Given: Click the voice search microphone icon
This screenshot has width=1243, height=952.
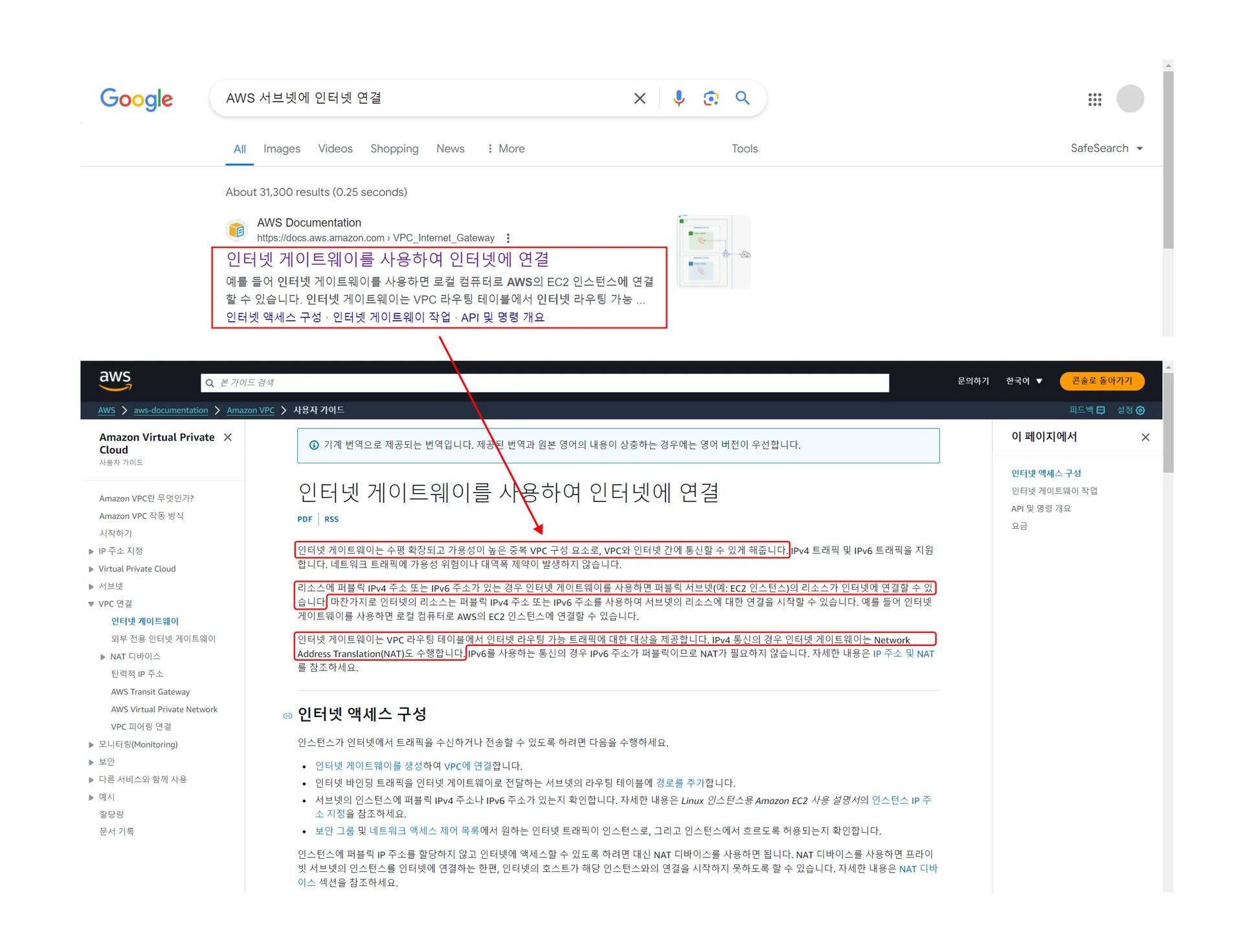Looking at the screenshot, I should tap(678, 98).
